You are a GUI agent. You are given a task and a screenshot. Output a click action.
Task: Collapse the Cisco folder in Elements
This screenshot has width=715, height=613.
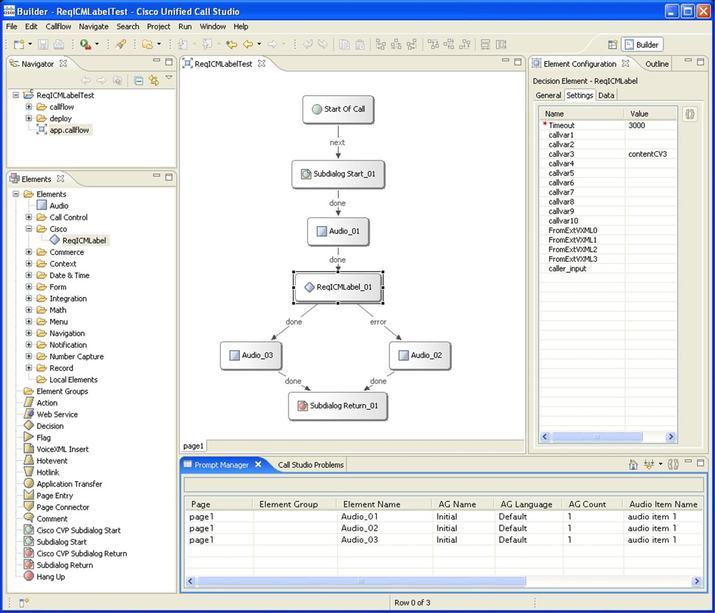(x=29, y=229)
